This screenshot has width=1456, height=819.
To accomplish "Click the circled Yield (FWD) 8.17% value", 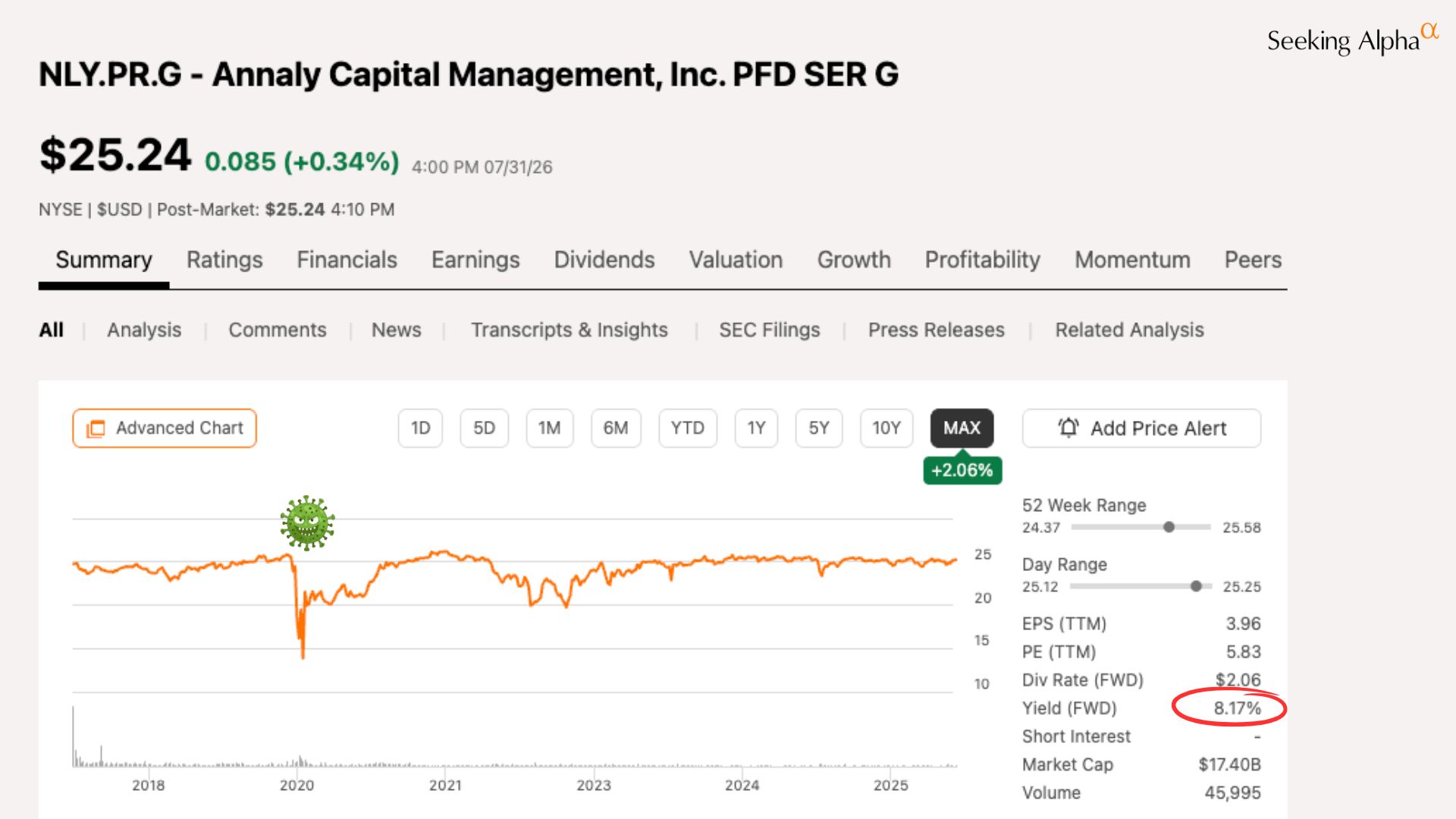I will (x=1237, y=708).
